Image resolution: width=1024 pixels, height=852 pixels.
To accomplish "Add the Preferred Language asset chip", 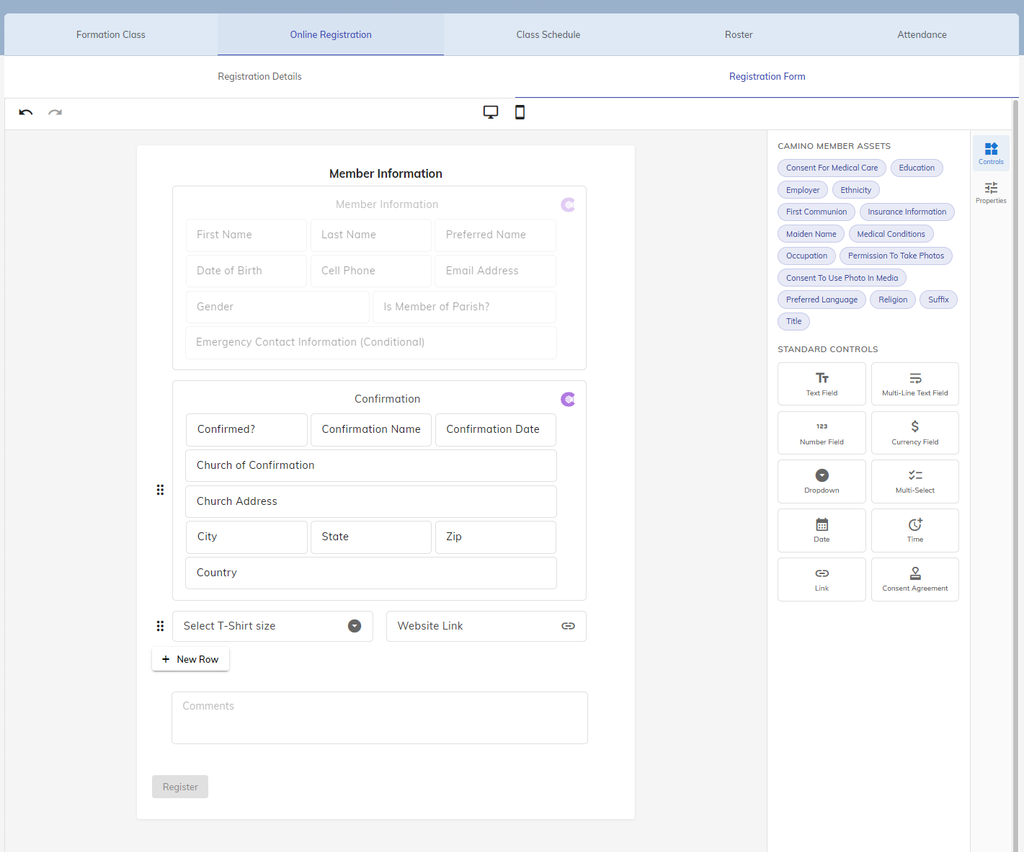I will pyautogui.click(x=822, y=300).
